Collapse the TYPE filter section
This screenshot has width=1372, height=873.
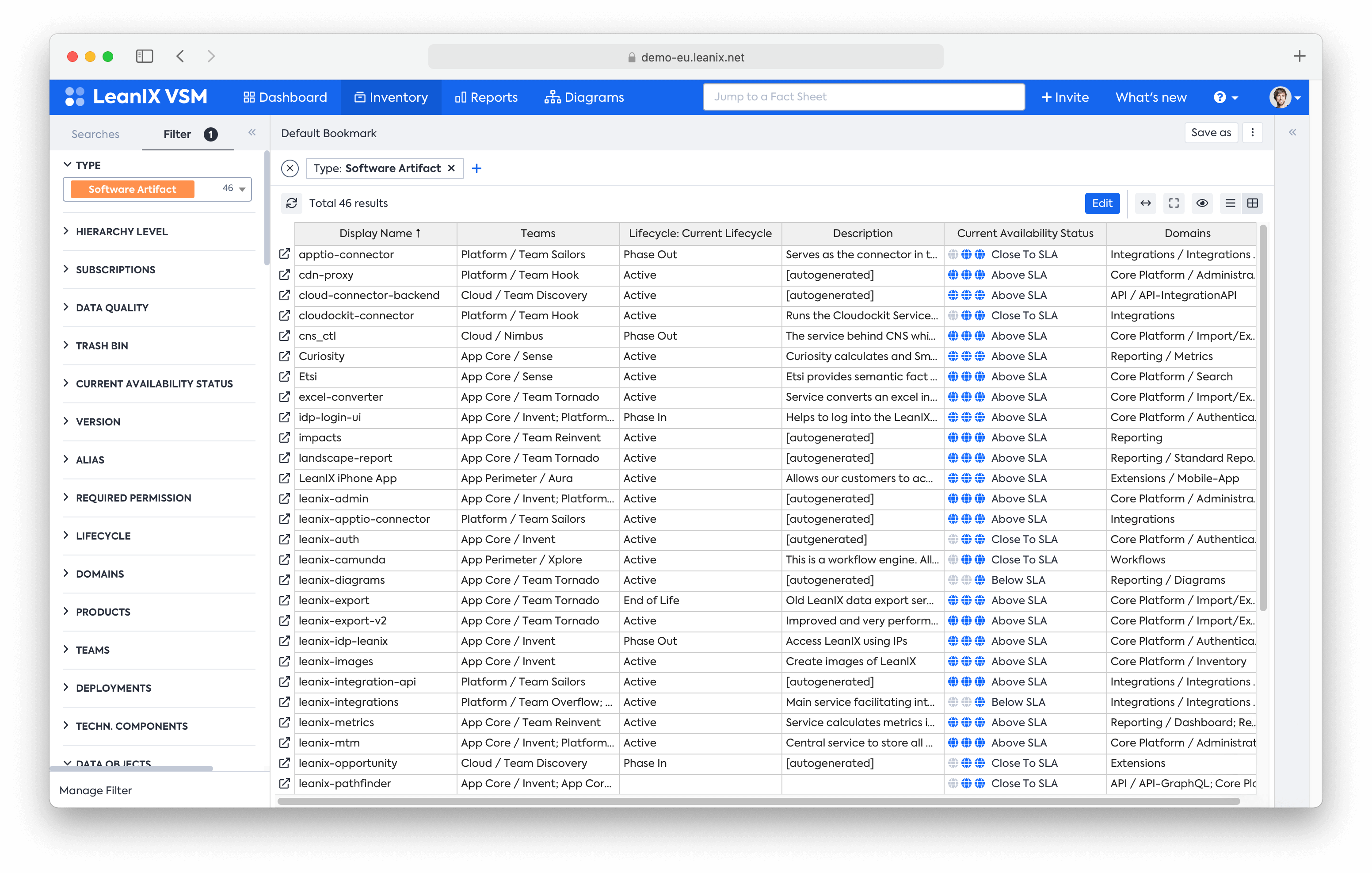(83, 165)
